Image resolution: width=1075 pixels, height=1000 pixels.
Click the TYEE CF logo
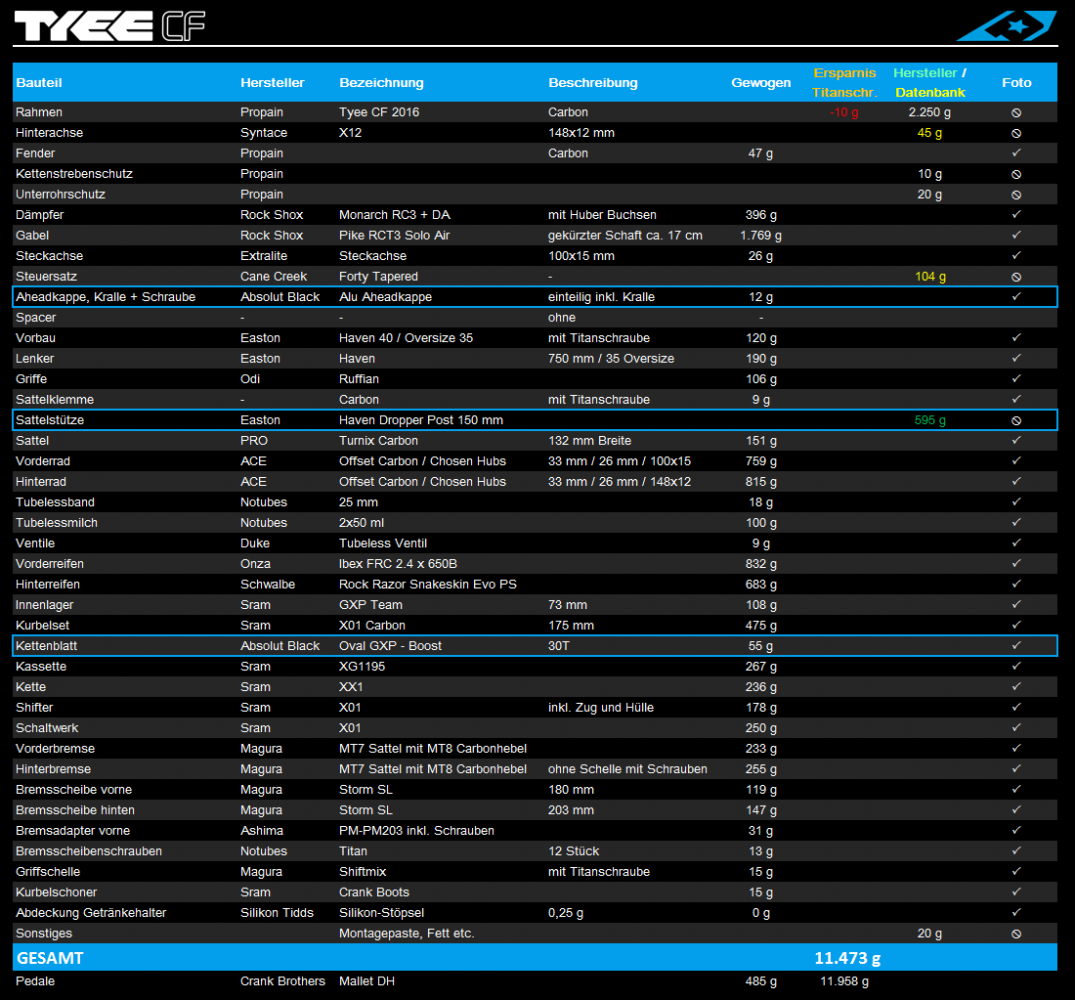click(109, 26)
